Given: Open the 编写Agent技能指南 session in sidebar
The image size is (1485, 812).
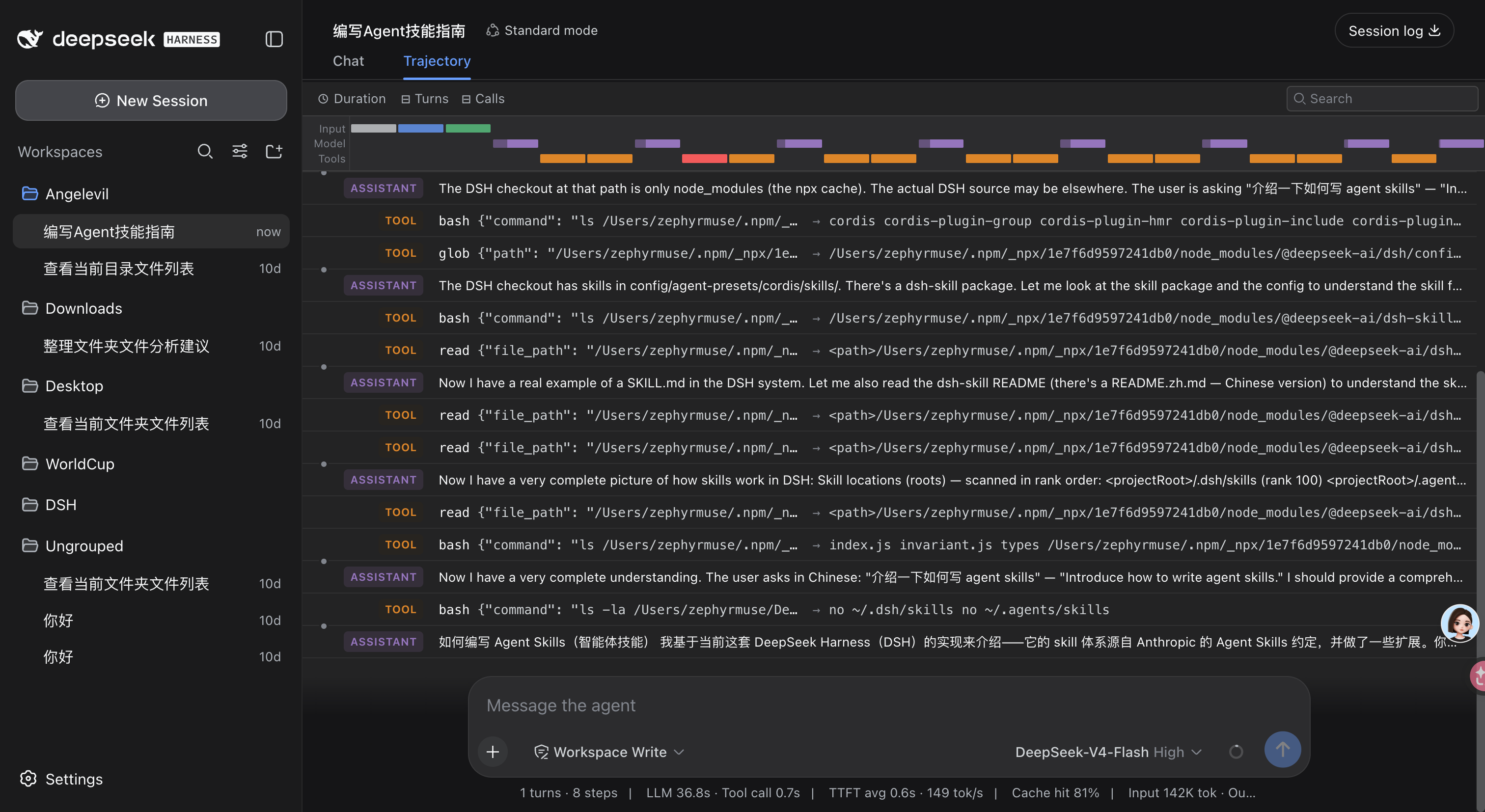Looking at the screenshot, I should point(151,232).
